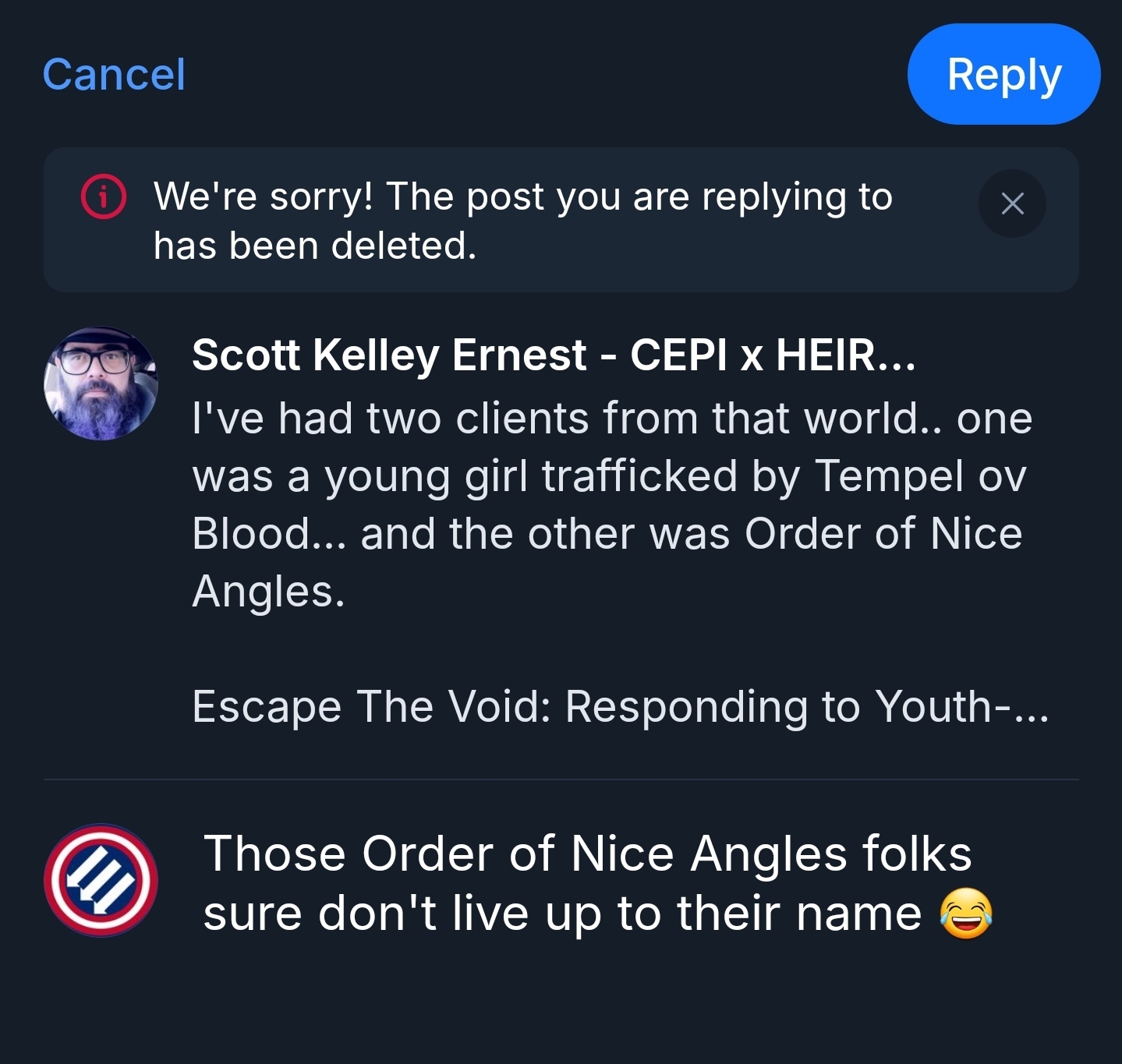Tap the 'We're sorry!' banner message
Screen dimensions: 1122x1064
522,196
